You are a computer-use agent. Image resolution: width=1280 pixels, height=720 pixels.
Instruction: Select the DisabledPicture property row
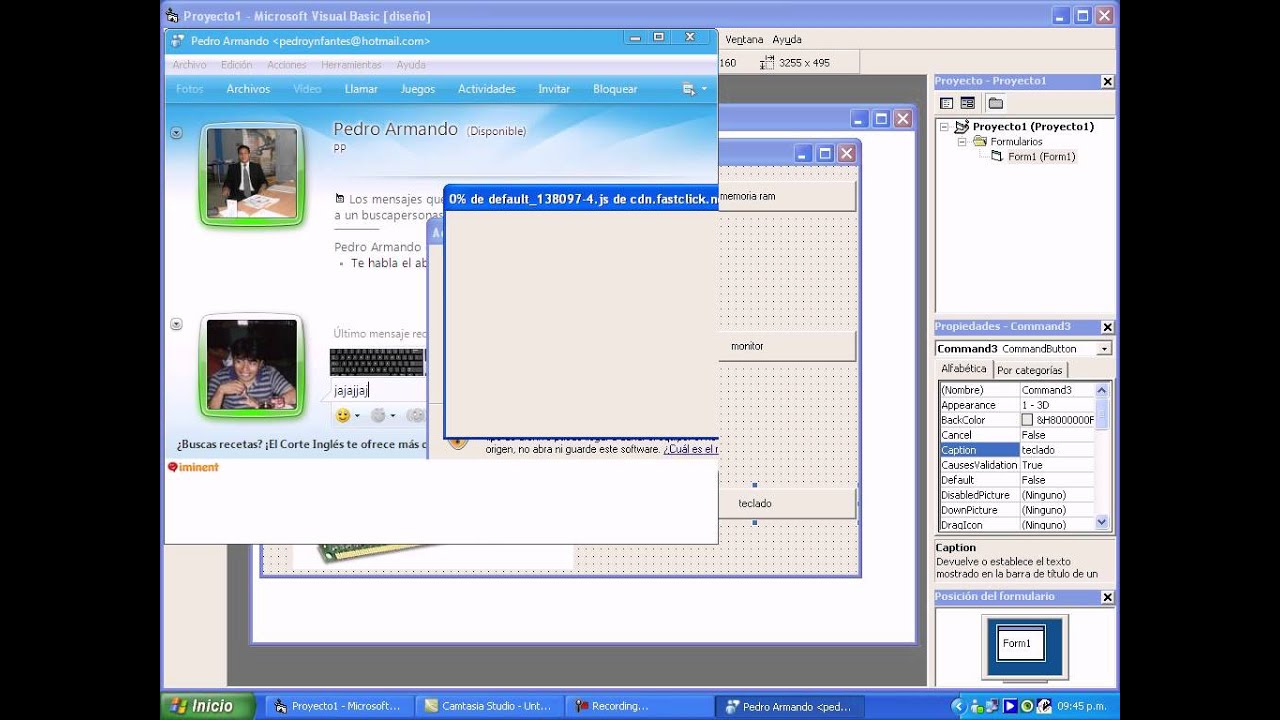(1017, 495)
